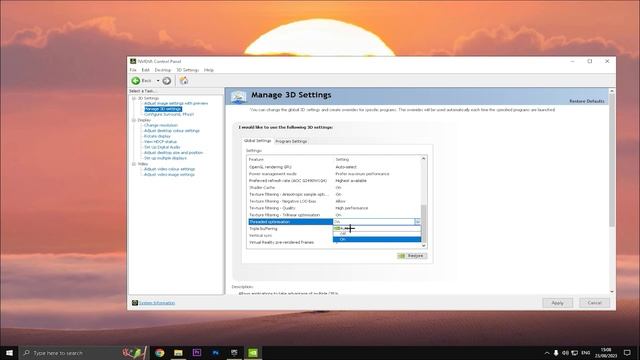Image resolution: width=640 pixels, height=360 pixels.
Task: Select the OpenGL rendering GPU row
Action: coord(334,167)
